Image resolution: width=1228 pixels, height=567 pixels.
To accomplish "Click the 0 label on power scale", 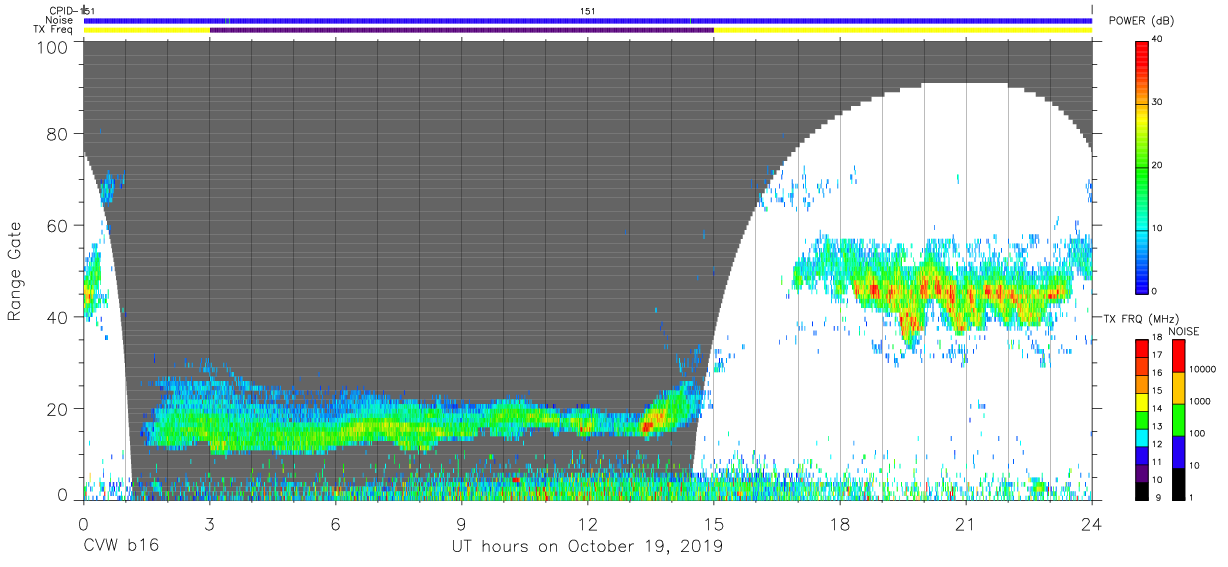I will point(1154,291).
